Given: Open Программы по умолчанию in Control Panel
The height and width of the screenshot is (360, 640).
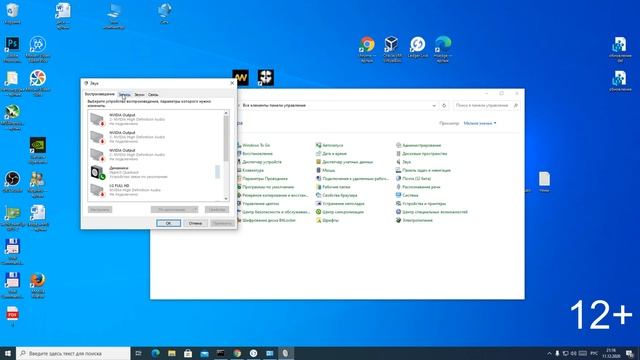Looking at the screenshot, I should (268, 187).
